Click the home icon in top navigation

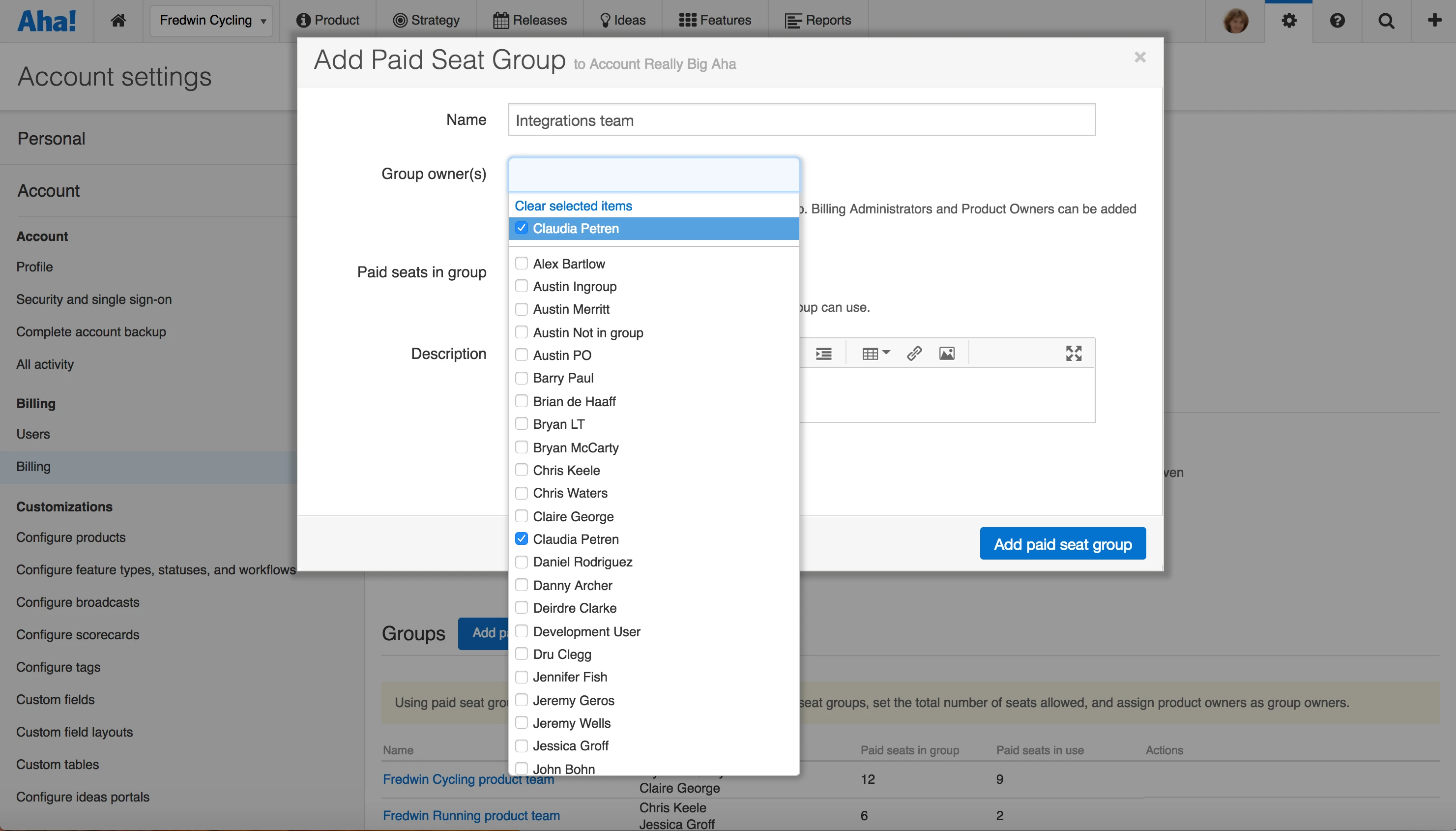coord(118,21)
